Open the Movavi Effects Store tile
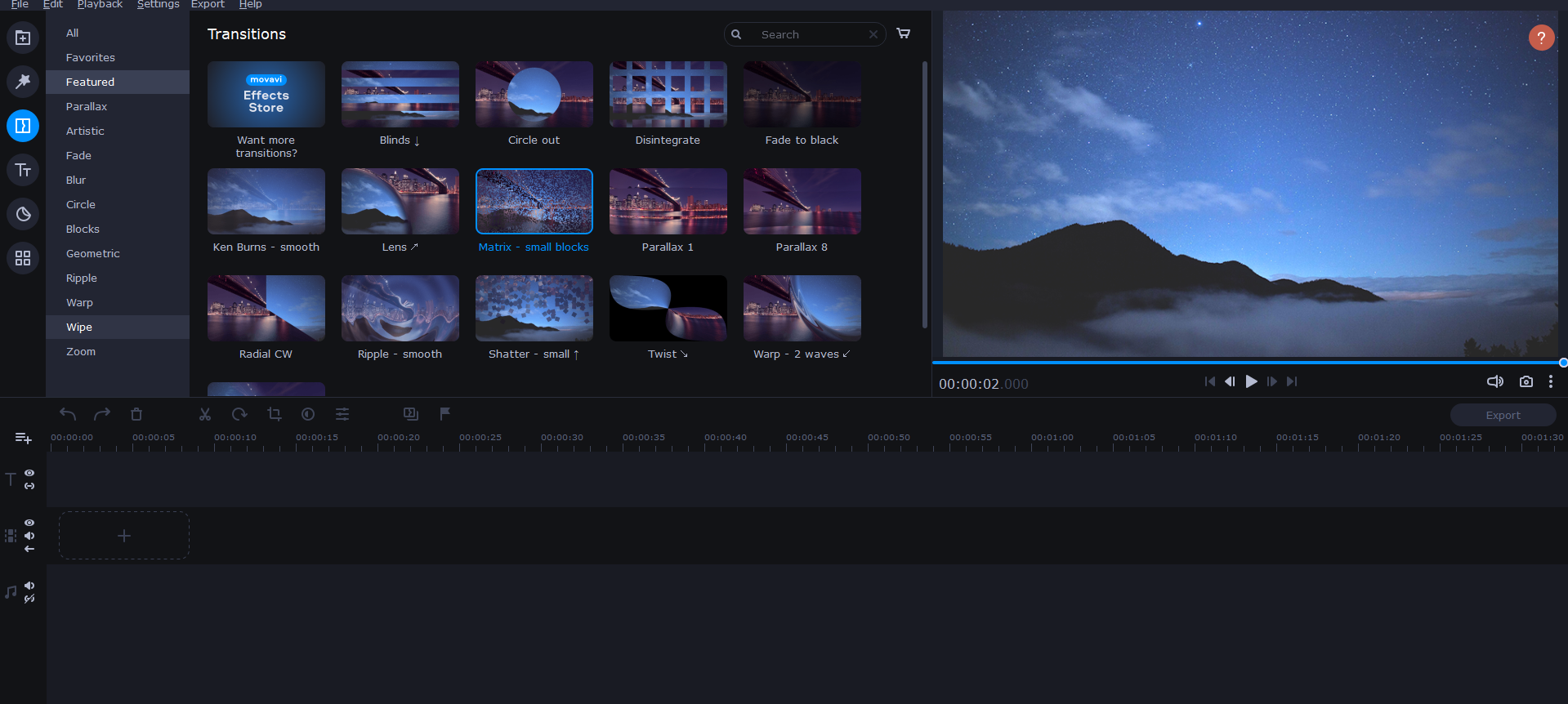 coord(266,94)
